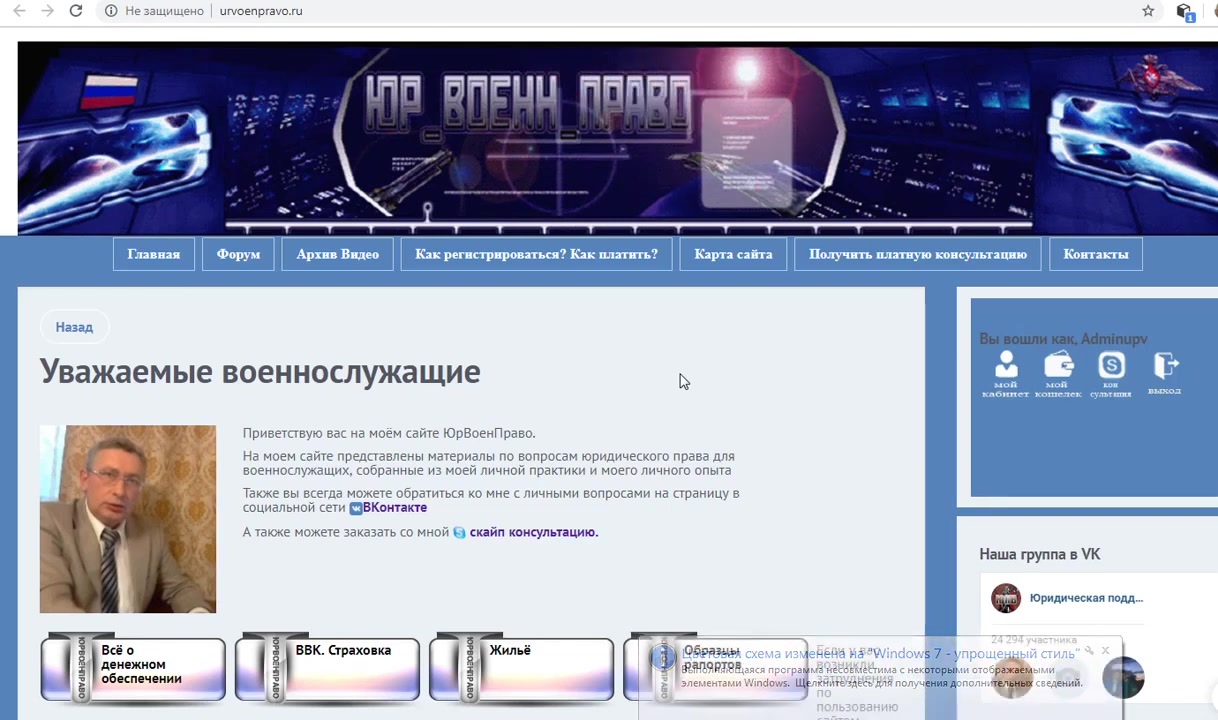Click 'ЮрВоенПраво' site header banner

click(617, 138)
